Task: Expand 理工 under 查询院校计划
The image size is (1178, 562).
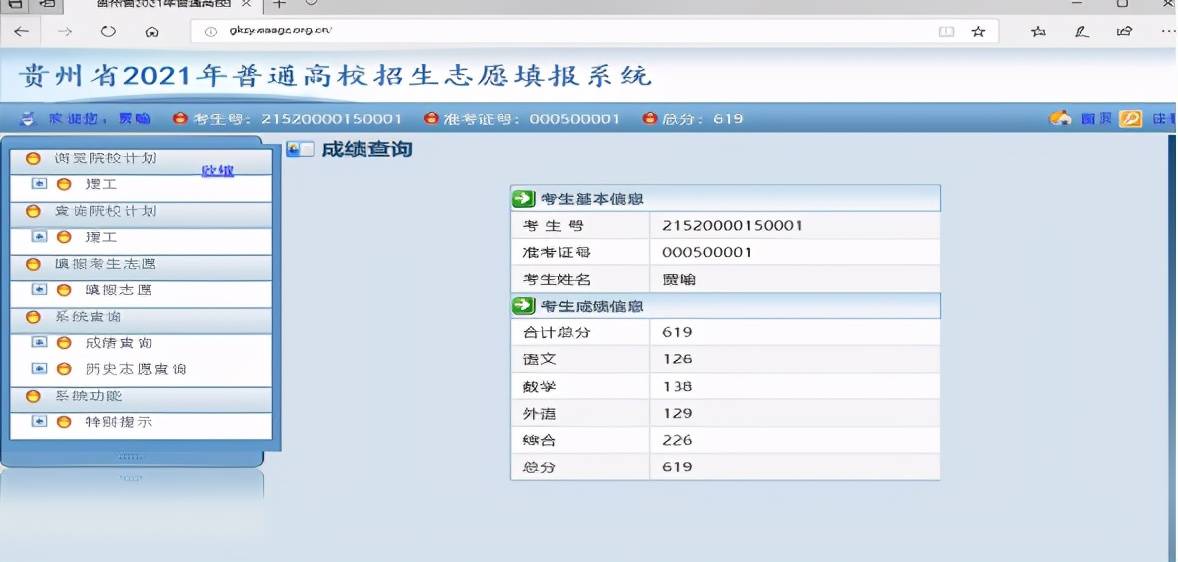Action: coord(40,237)
